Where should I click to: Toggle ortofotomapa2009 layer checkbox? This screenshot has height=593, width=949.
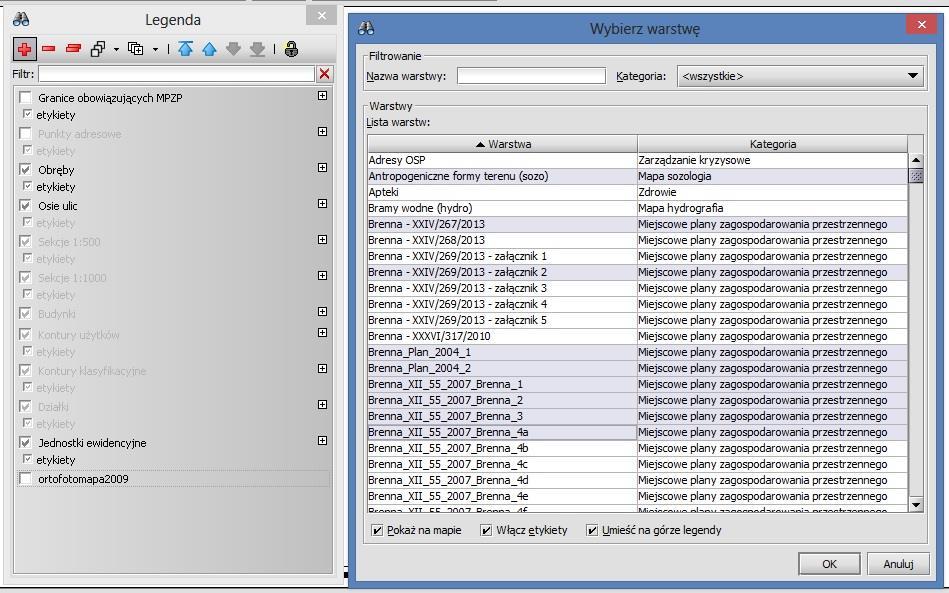tap(25, 479)
